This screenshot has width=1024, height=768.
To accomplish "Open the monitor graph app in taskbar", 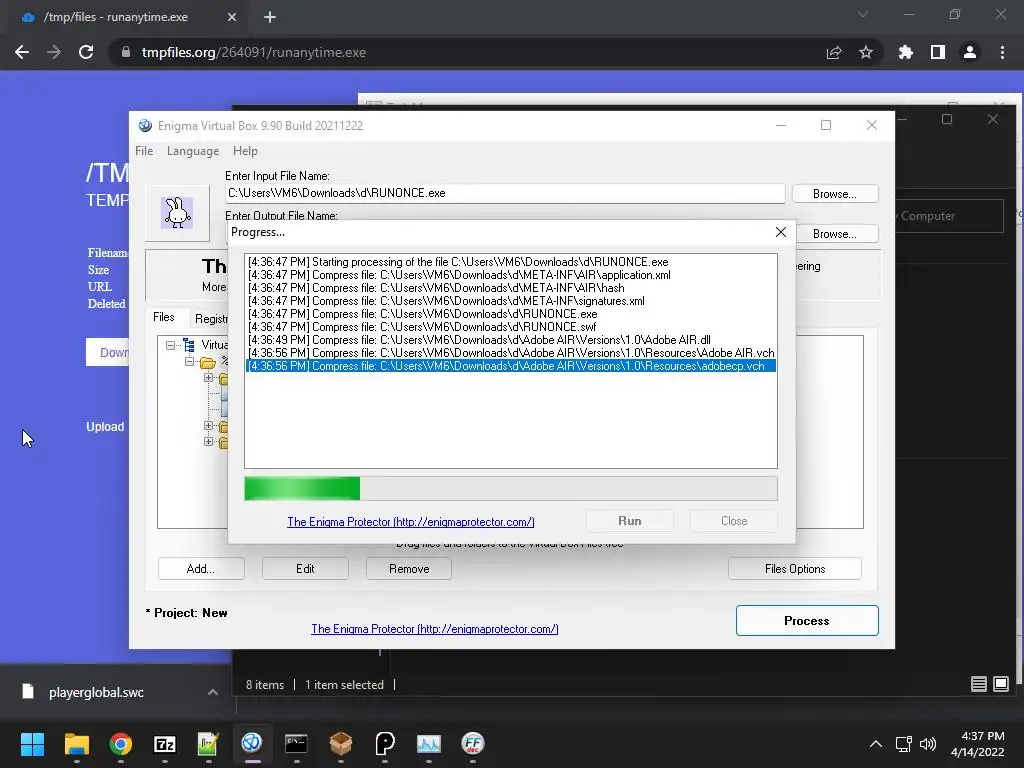I will tap(429, 744).
